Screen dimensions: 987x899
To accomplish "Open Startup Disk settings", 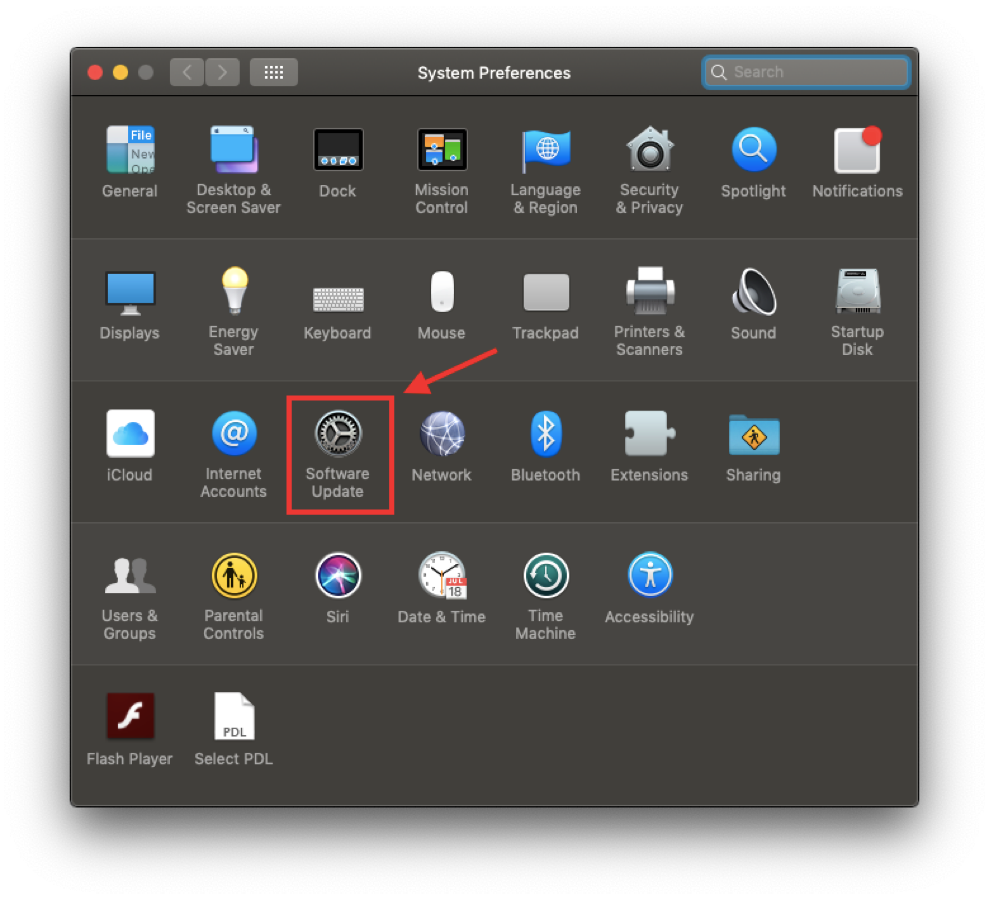I will pyautogui.click(x=857, y=292).
